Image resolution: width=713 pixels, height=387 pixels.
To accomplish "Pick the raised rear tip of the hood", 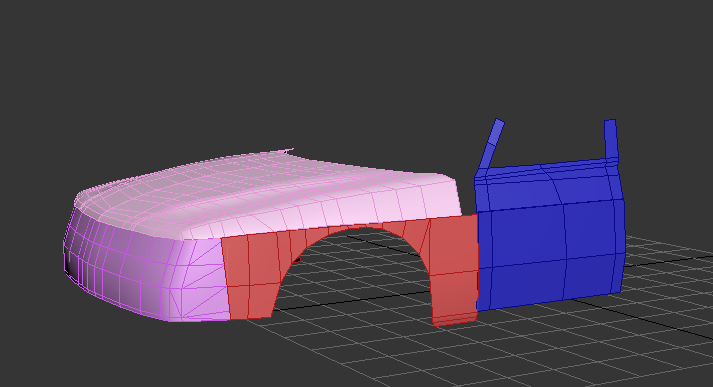I will coord(284,151).
